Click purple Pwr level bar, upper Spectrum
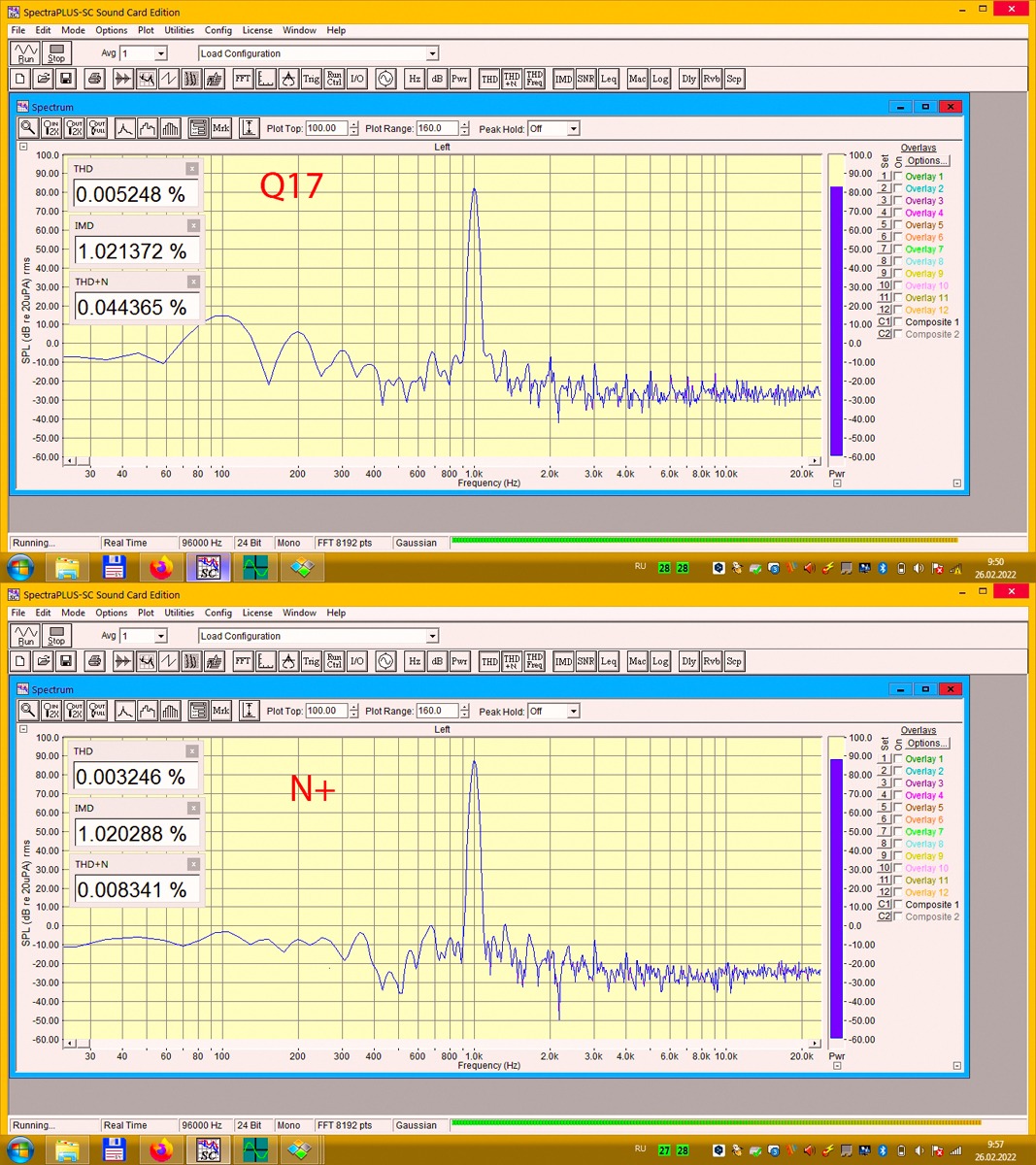The height and width of the screenshot is (1165, 1036). click(836, 320)
